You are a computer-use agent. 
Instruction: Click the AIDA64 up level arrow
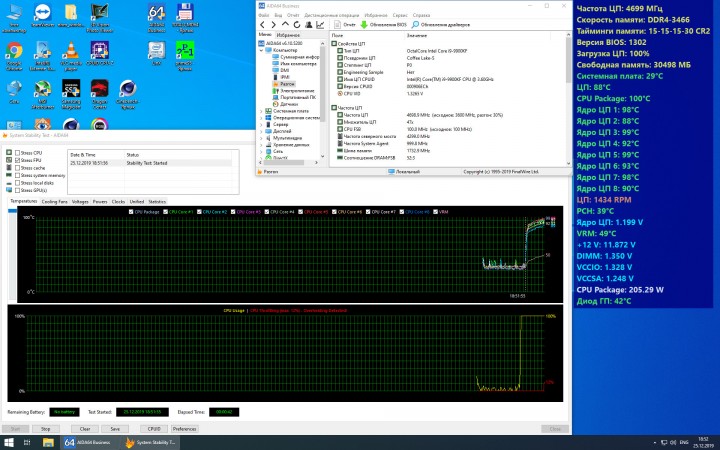(285, 25)
